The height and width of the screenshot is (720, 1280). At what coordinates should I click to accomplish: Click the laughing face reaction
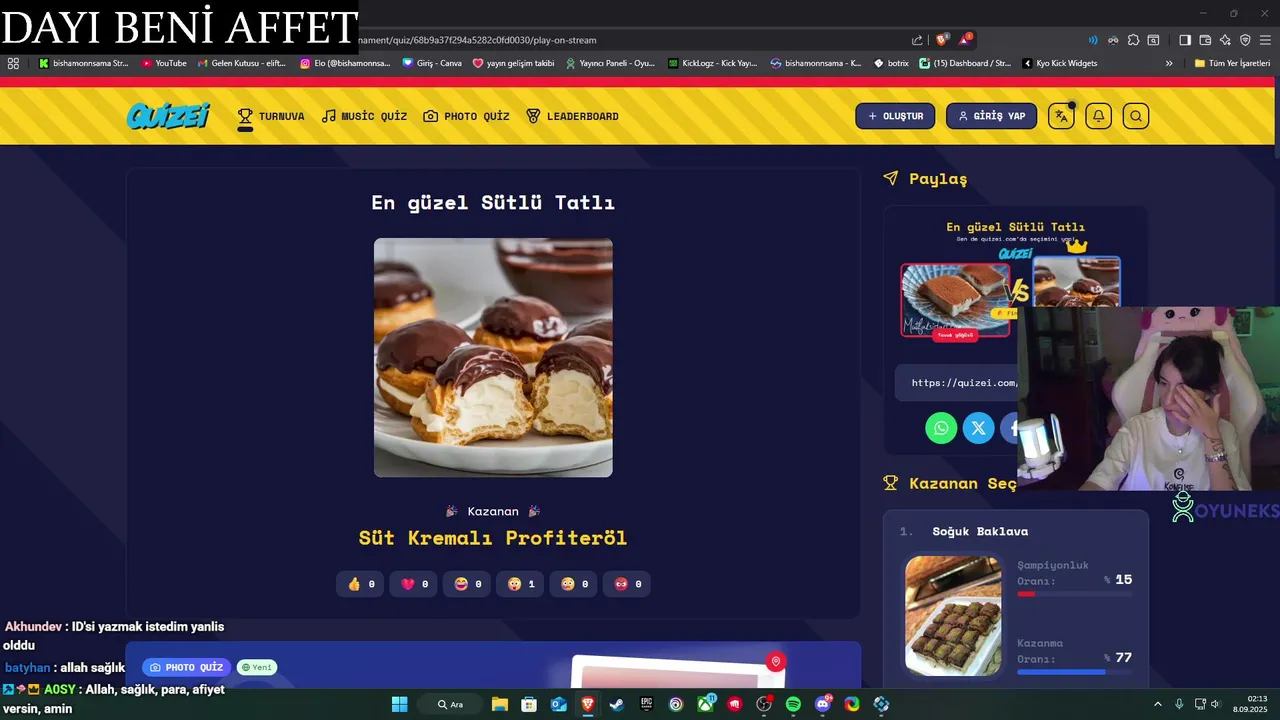click(x=467, y=584)
